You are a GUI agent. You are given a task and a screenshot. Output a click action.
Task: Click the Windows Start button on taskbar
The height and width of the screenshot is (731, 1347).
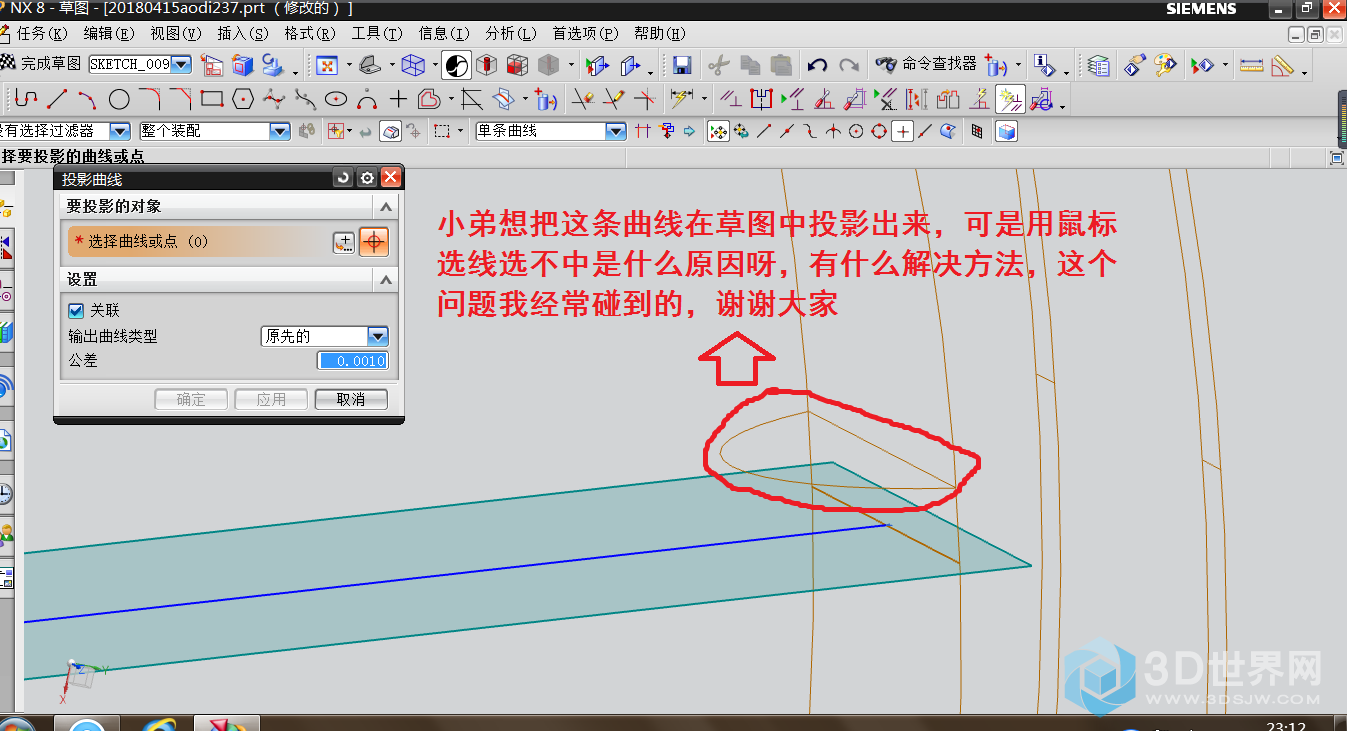coord(14,724)
